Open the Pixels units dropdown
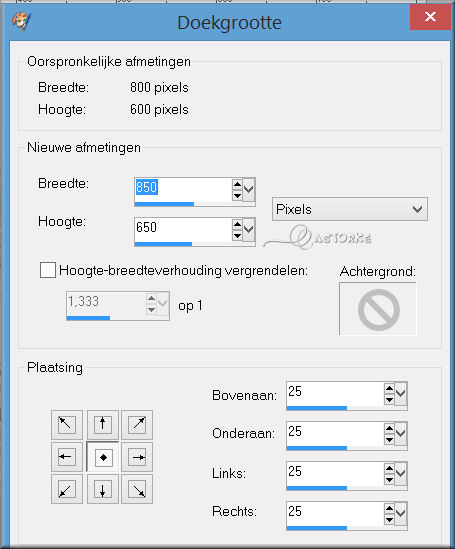The height and width of the screenshot is (549, 455). tap(350, 209)
